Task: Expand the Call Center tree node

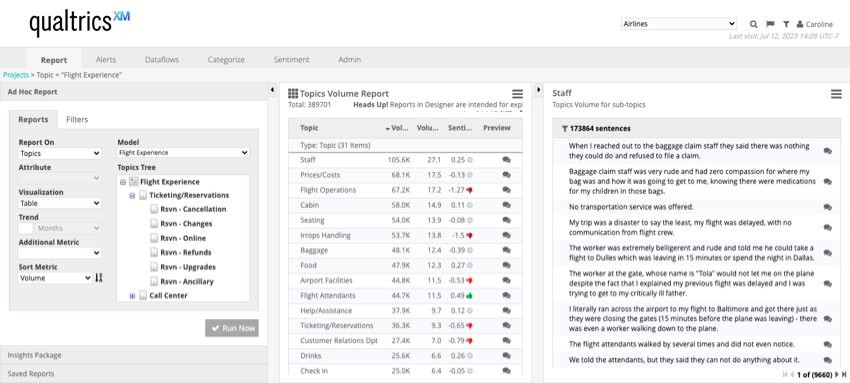Action: tap(132, 296)
